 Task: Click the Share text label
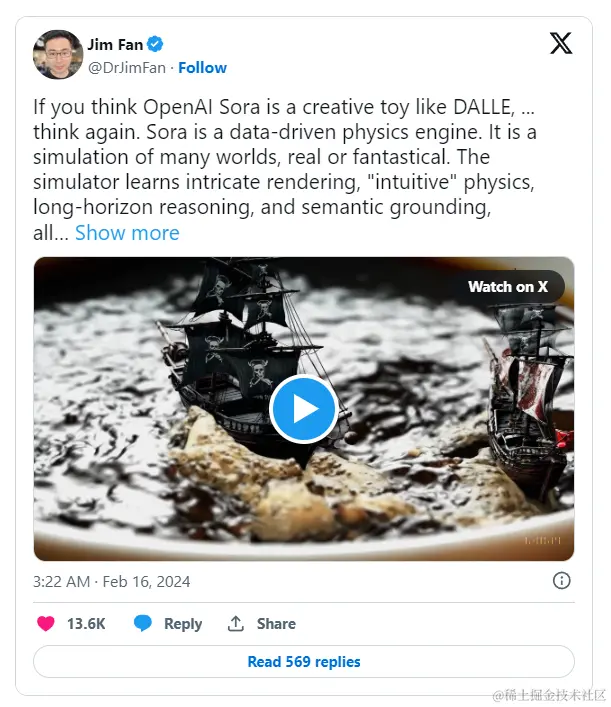click(276, 623)
